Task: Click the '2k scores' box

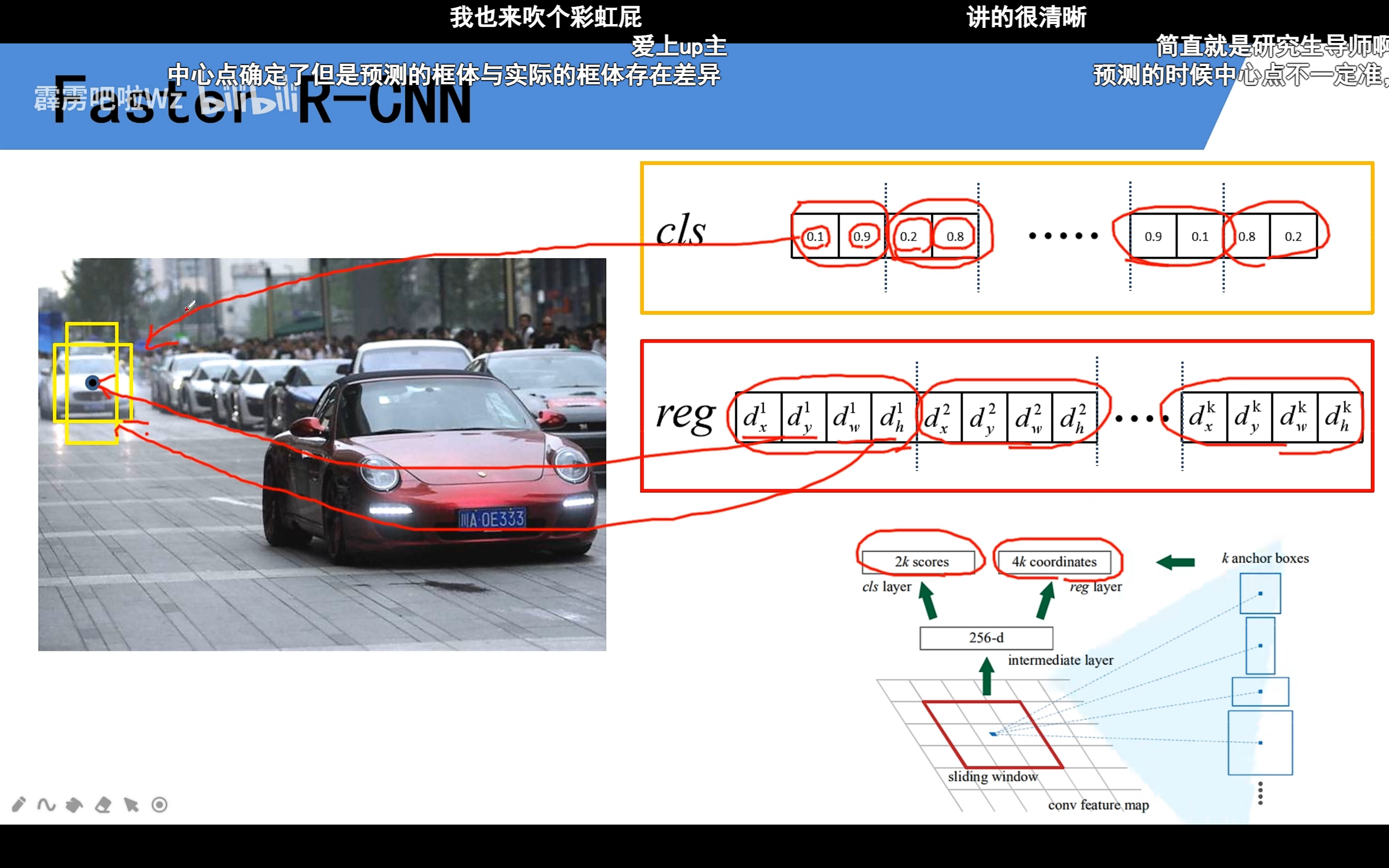Action: click(918, 561)
